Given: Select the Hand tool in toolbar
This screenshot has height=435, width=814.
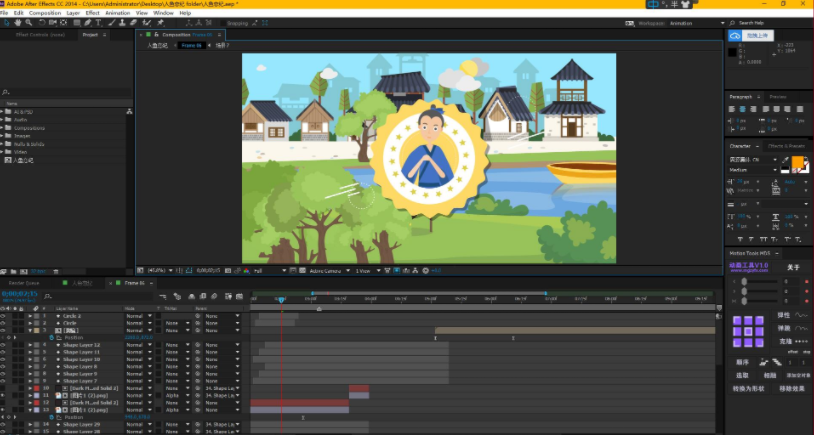Looking at the screenshot, I should click(18, 22).
